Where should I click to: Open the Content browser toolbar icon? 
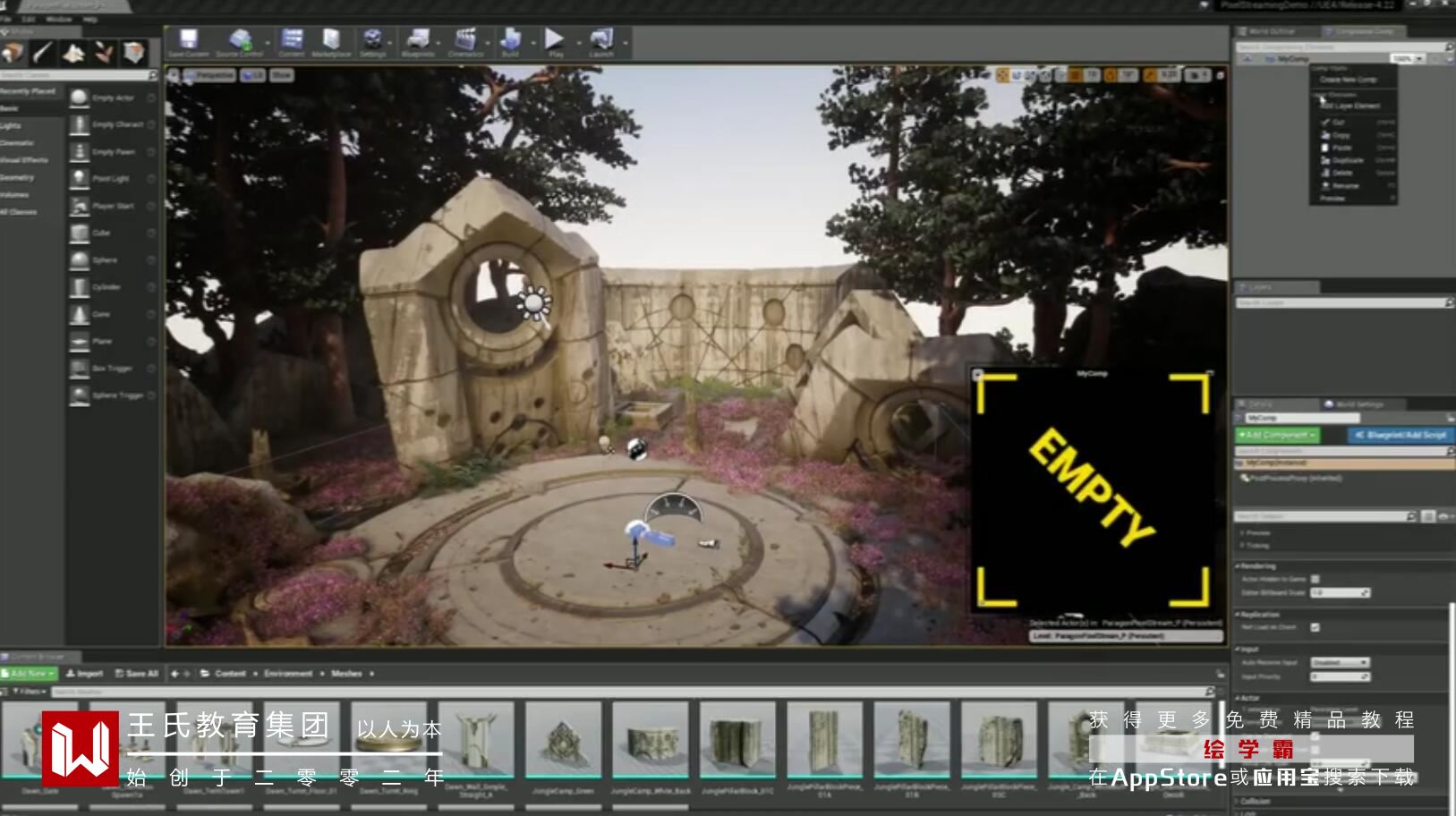click(x=292, y=39)
